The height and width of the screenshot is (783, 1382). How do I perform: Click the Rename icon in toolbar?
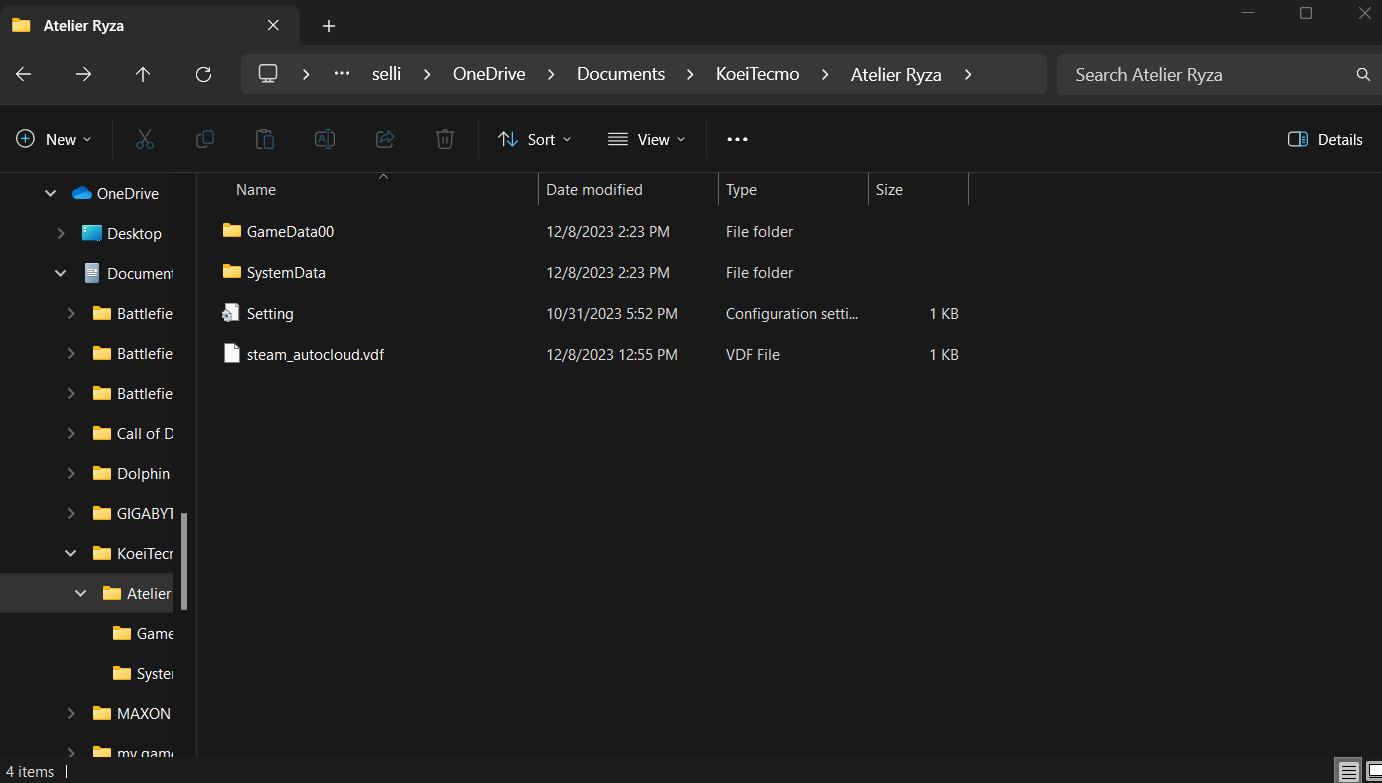click(x=325, y=139)
